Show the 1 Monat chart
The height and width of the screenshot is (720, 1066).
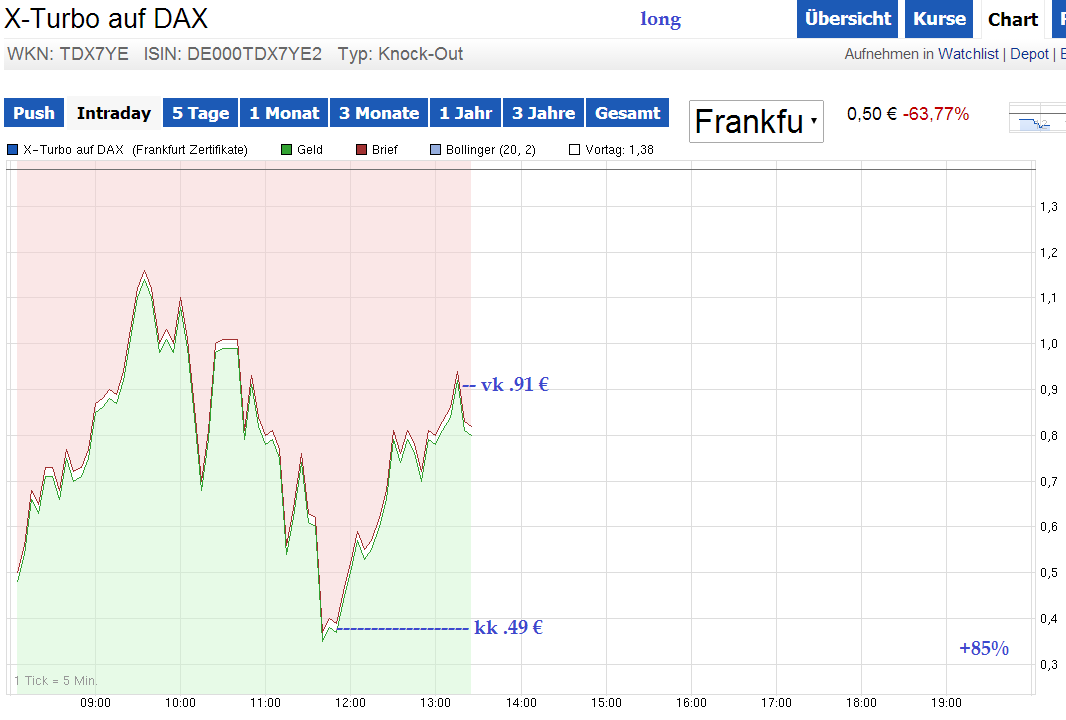(x=284, y=113)
